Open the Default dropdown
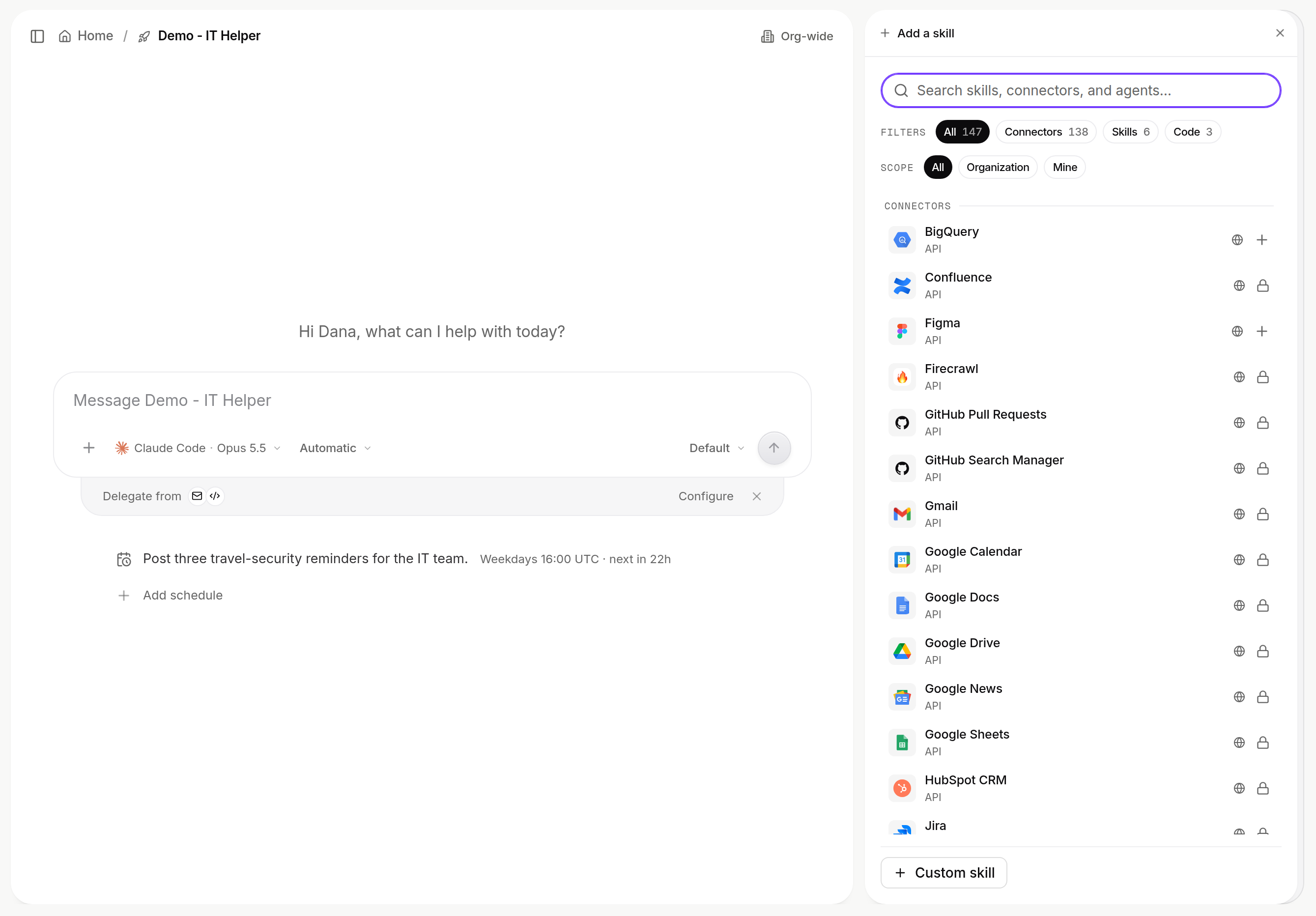The image size is (1316, 916). [716, 448]
